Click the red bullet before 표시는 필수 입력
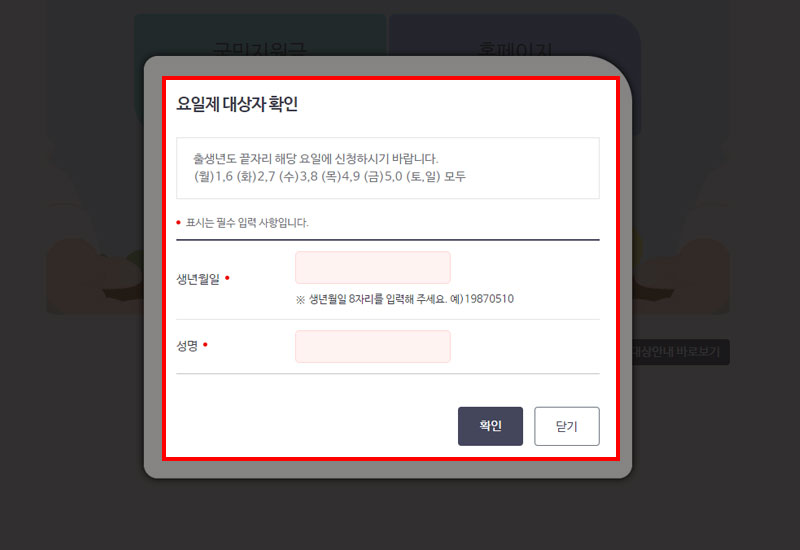Screen dimensions: 800x550 click(x=178, y=222)
